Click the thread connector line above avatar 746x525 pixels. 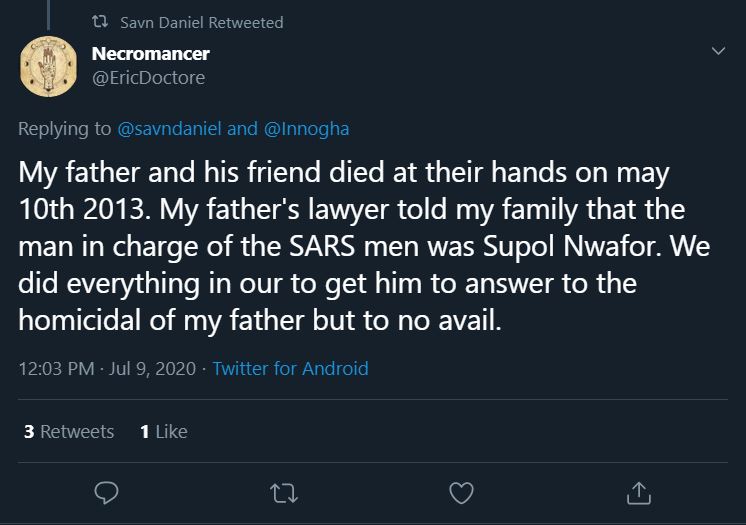pos(49,15)
